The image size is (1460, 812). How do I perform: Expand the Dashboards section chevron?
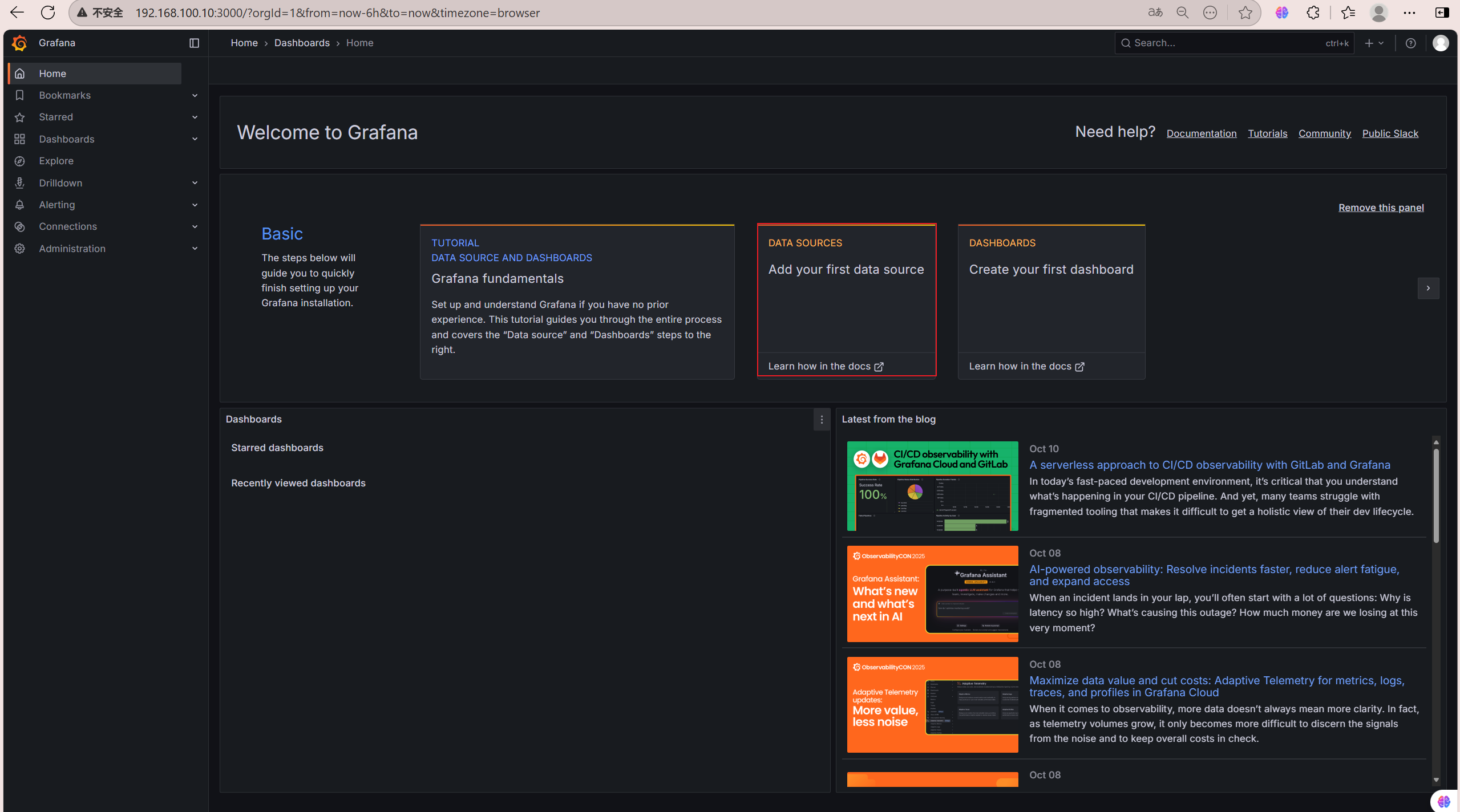pyautogui.click(x=195, y=139)
